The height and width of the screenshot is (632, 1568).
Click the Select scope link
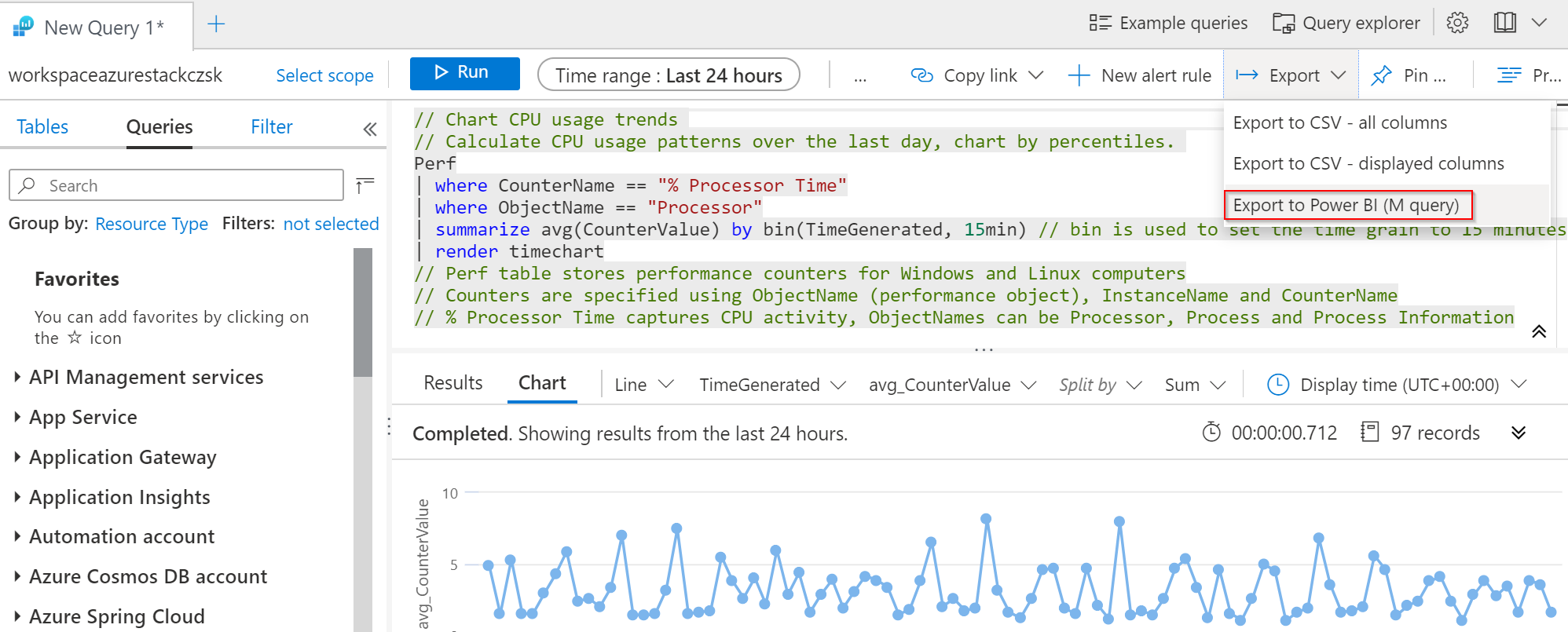pyautogui.click(x=324, y=76)
